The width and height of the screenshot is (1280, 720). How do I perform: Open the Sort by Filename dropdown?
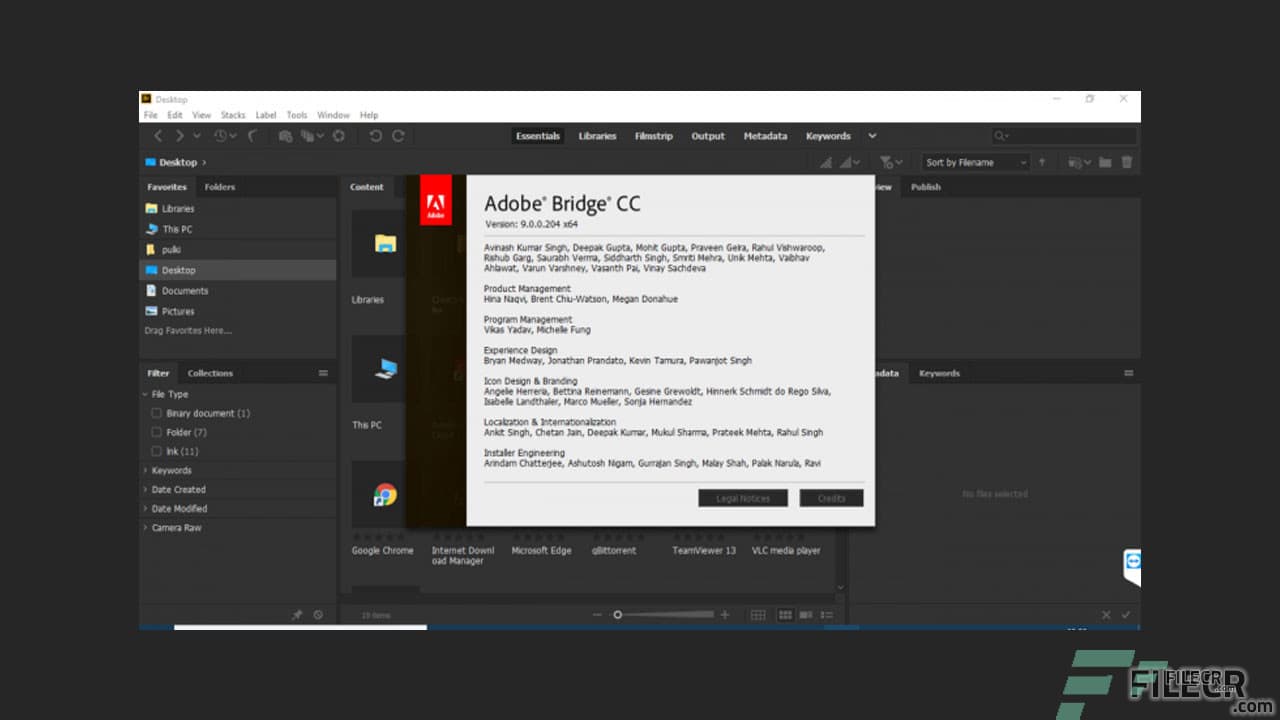pos(975,161)
